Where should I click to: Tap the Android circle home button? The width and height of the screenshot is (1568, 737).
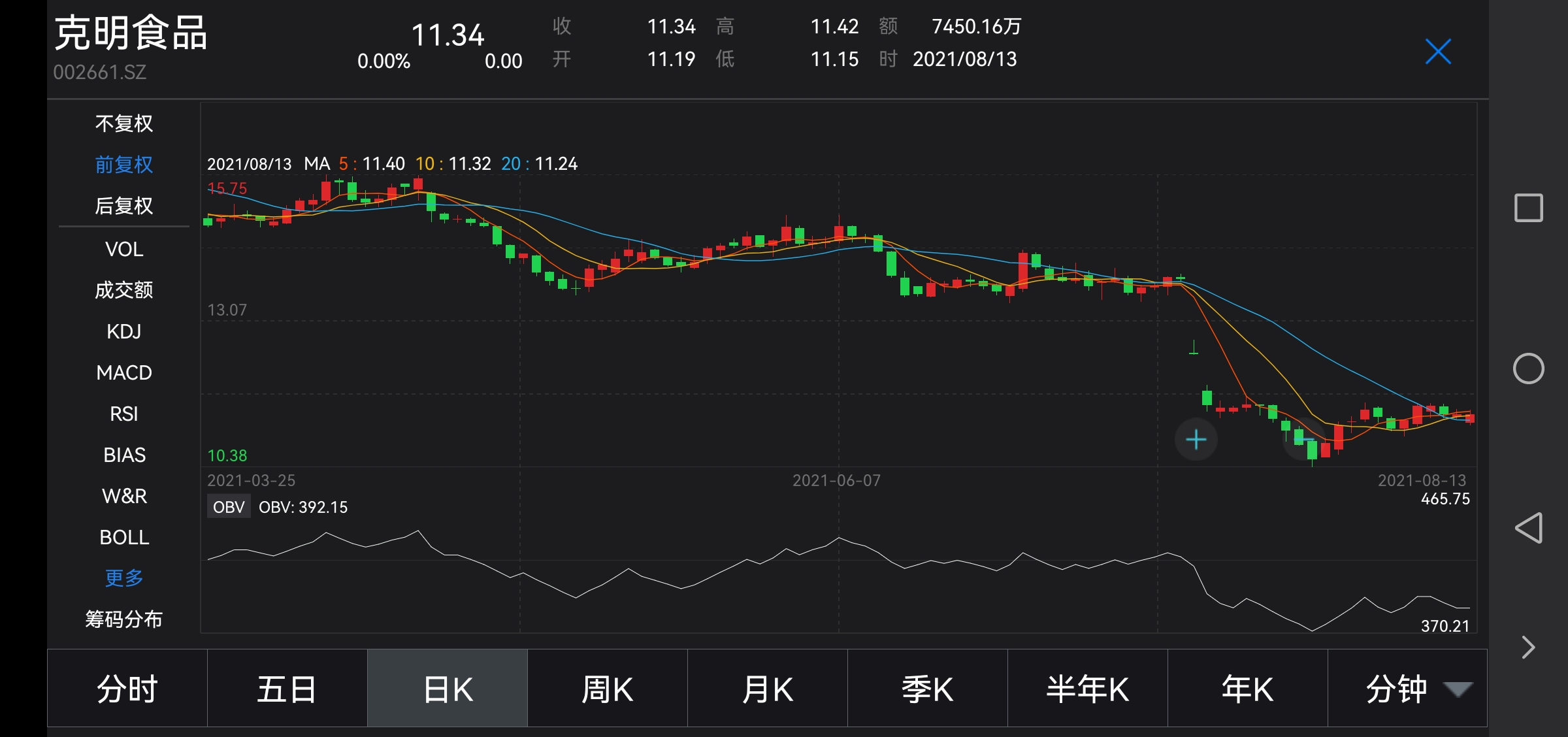point(1528,368)
